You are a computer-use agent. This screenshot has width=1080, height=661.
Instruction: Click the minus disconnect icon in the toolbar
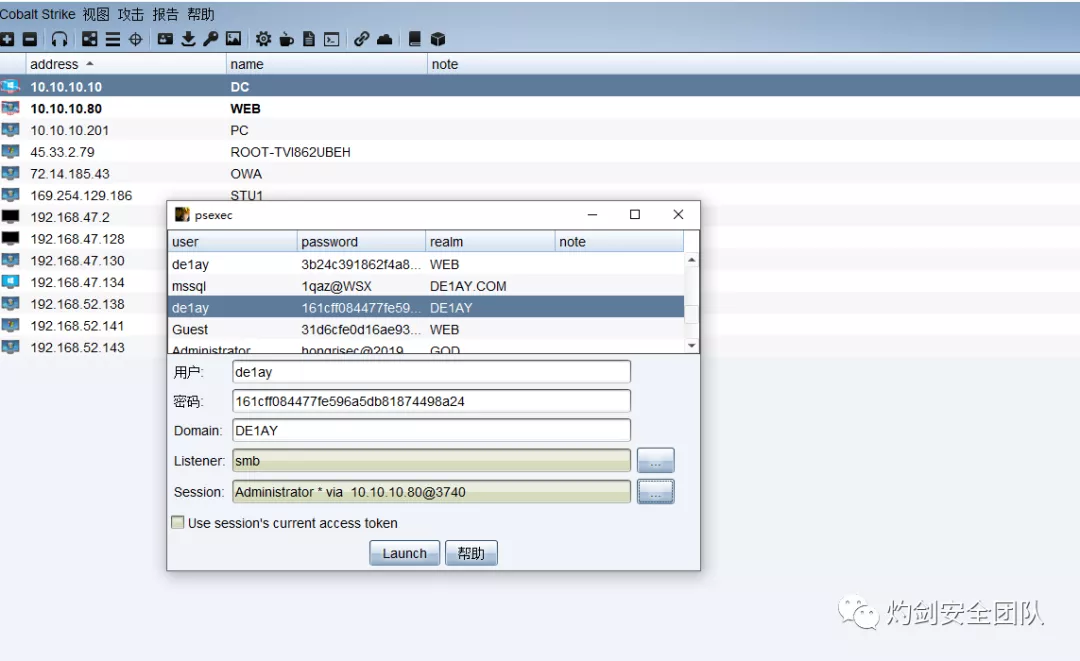[30, 39]
